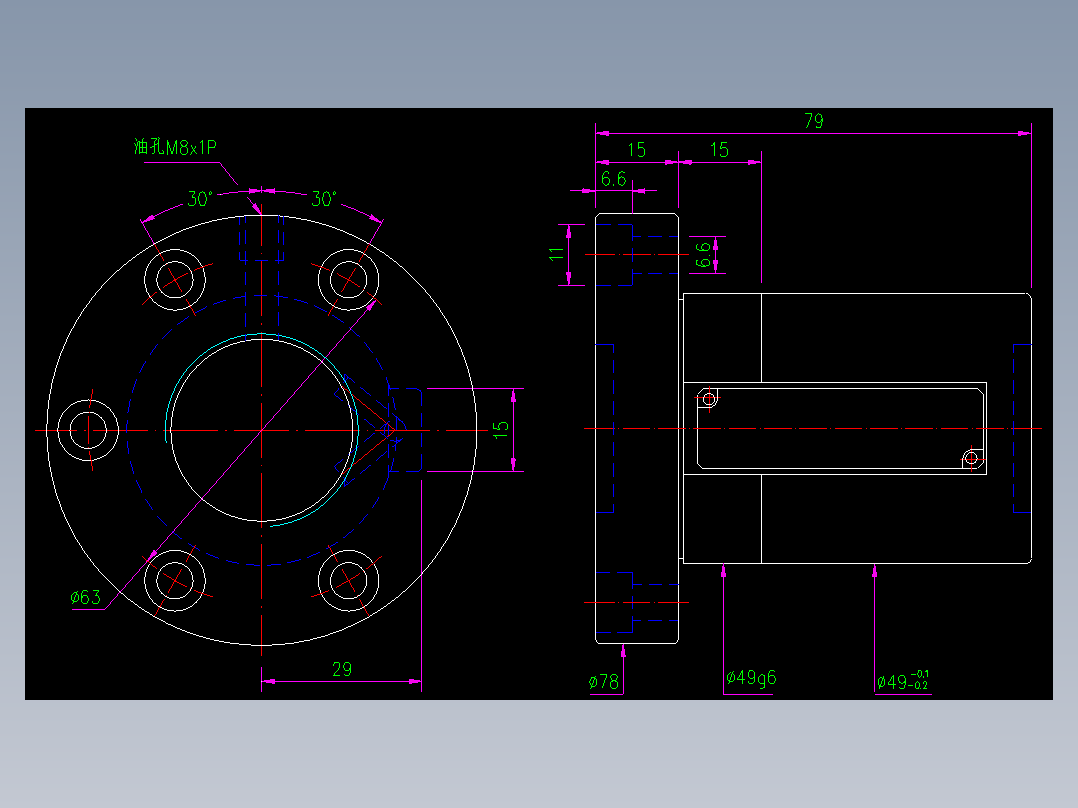
Task: Select the 79 overall length dimension
Action: click(813, 121)
